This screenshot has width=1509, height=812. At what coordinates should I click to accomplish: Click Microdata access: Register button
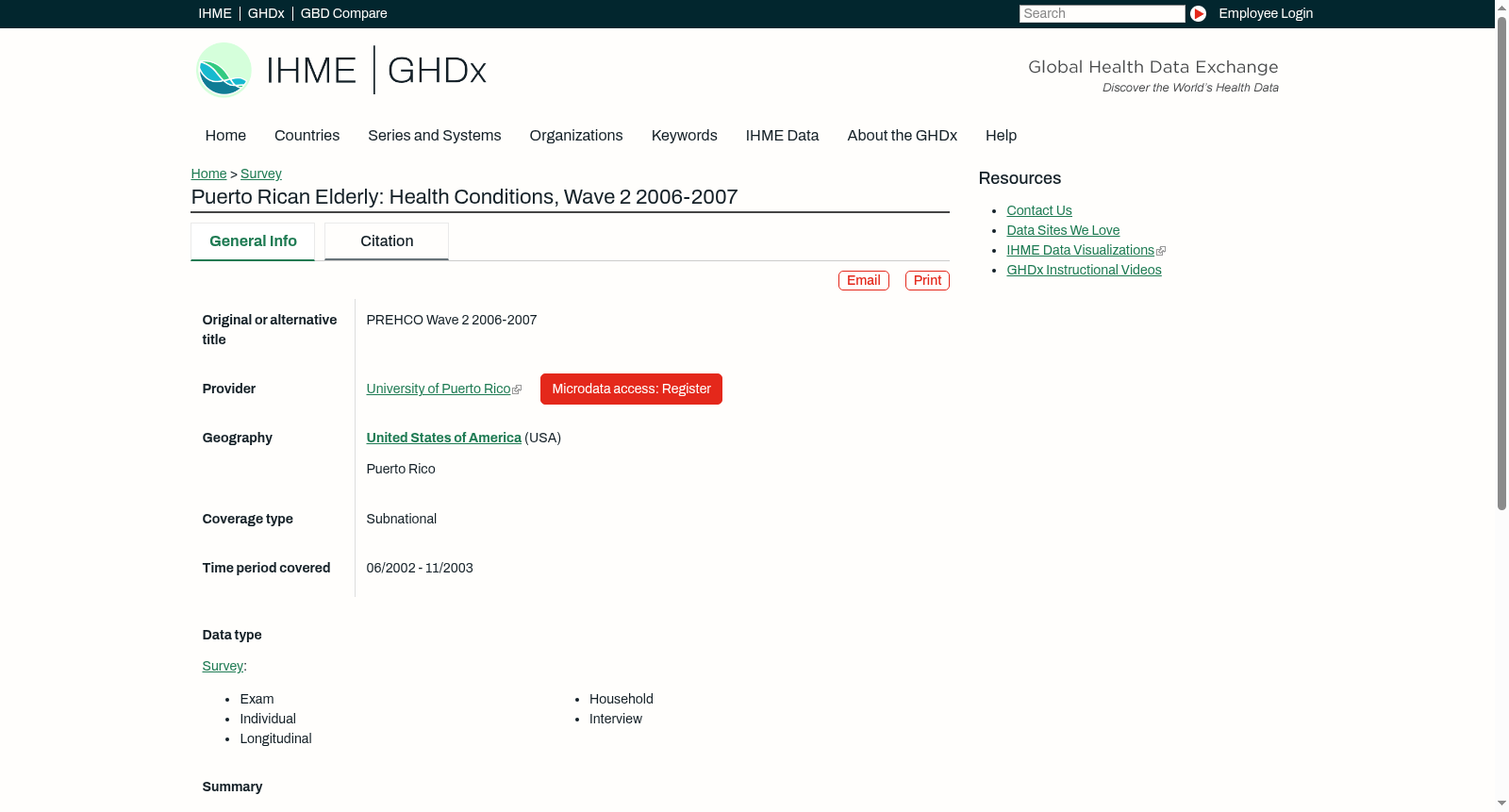631,389
